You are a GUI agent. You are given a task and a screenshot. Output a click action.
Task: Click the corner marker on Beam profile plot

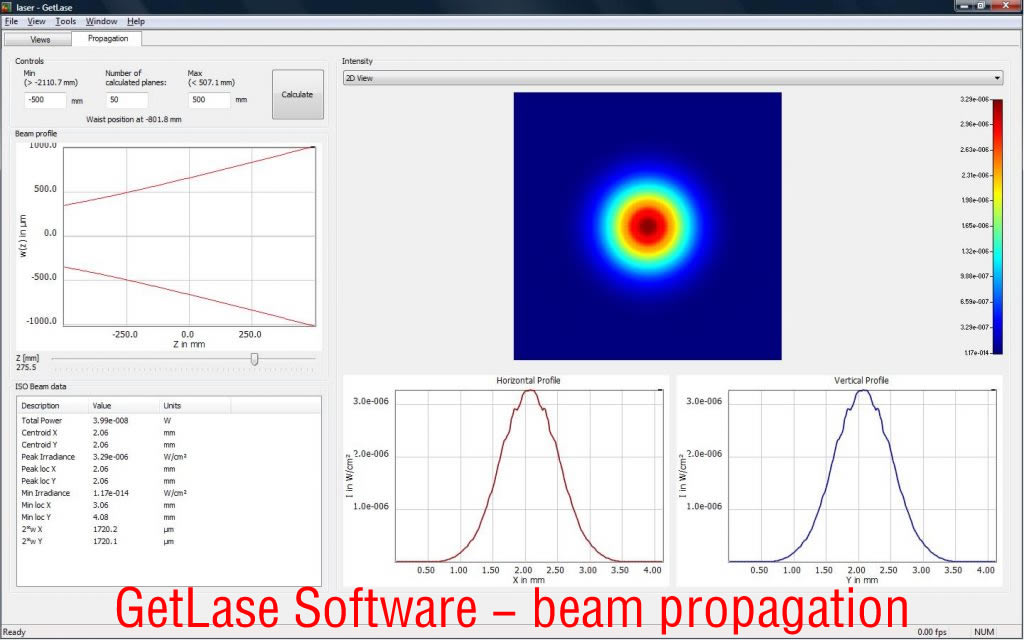pyautogui.click(x=313, y=148)
